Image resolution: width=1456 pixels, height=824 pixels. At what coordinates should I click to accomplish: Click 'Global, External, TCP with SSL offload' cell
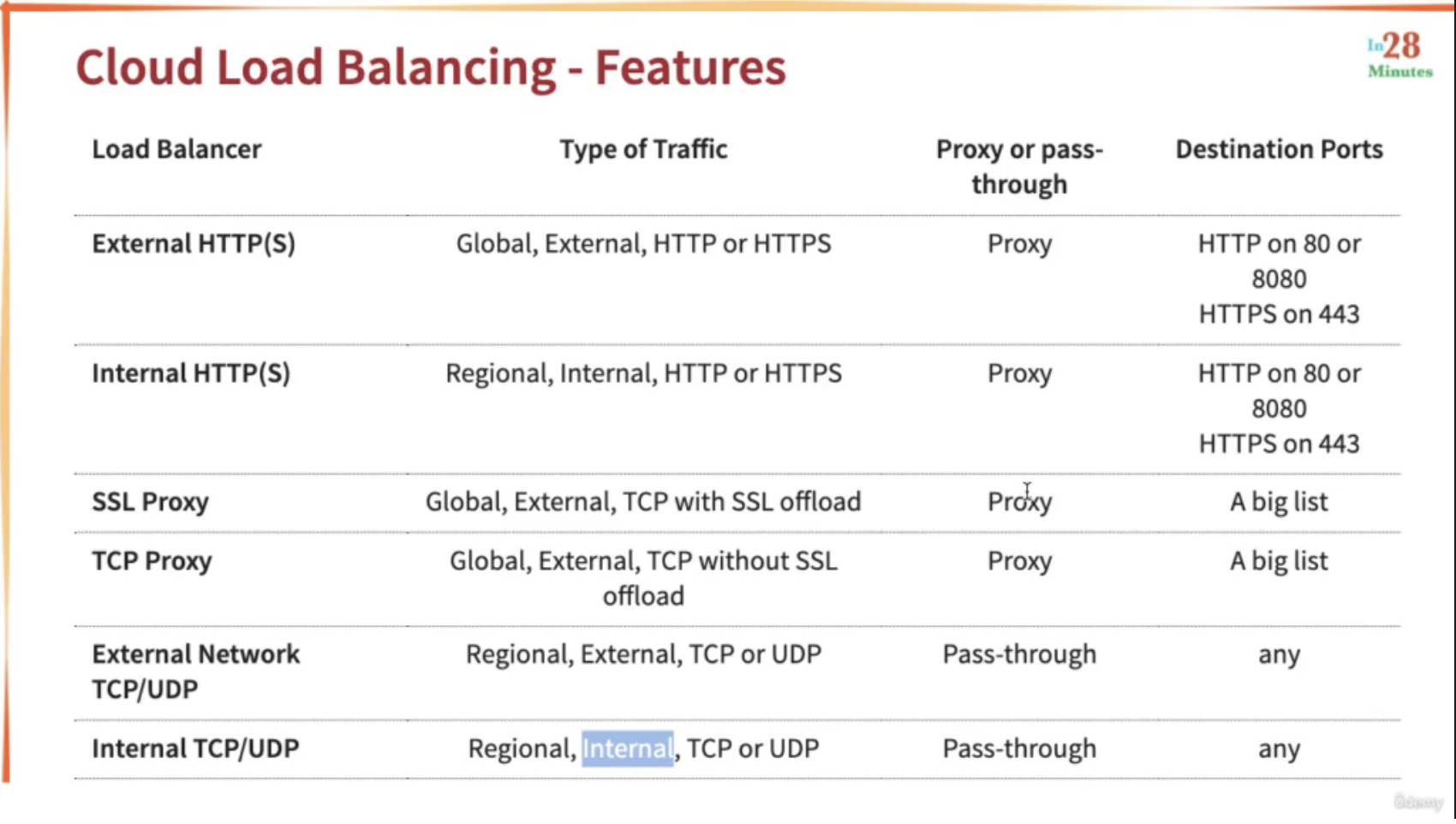click(643, 502)
